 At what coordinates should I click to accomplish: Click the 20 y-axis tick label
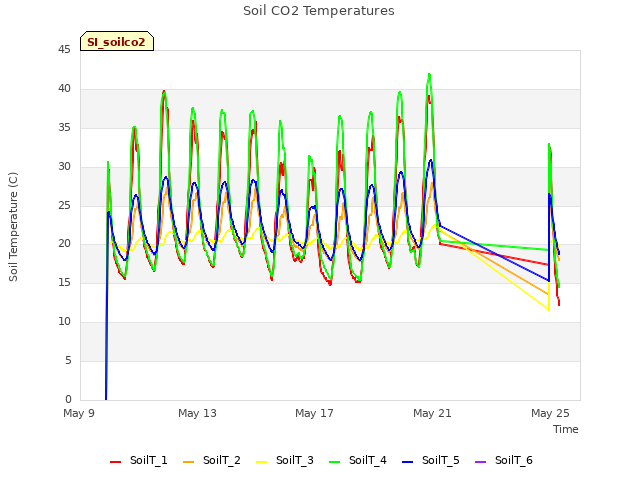[x=64, y=244]
